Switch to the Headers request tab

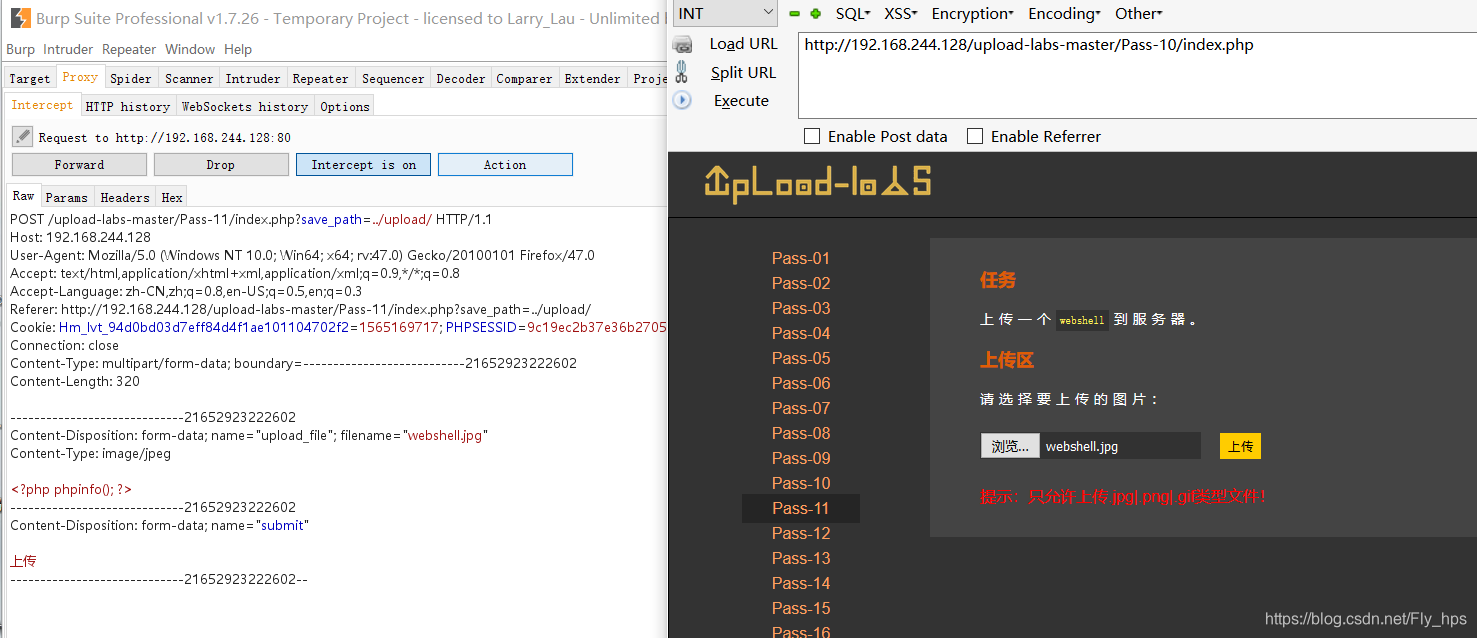click(x=125, y=198)
